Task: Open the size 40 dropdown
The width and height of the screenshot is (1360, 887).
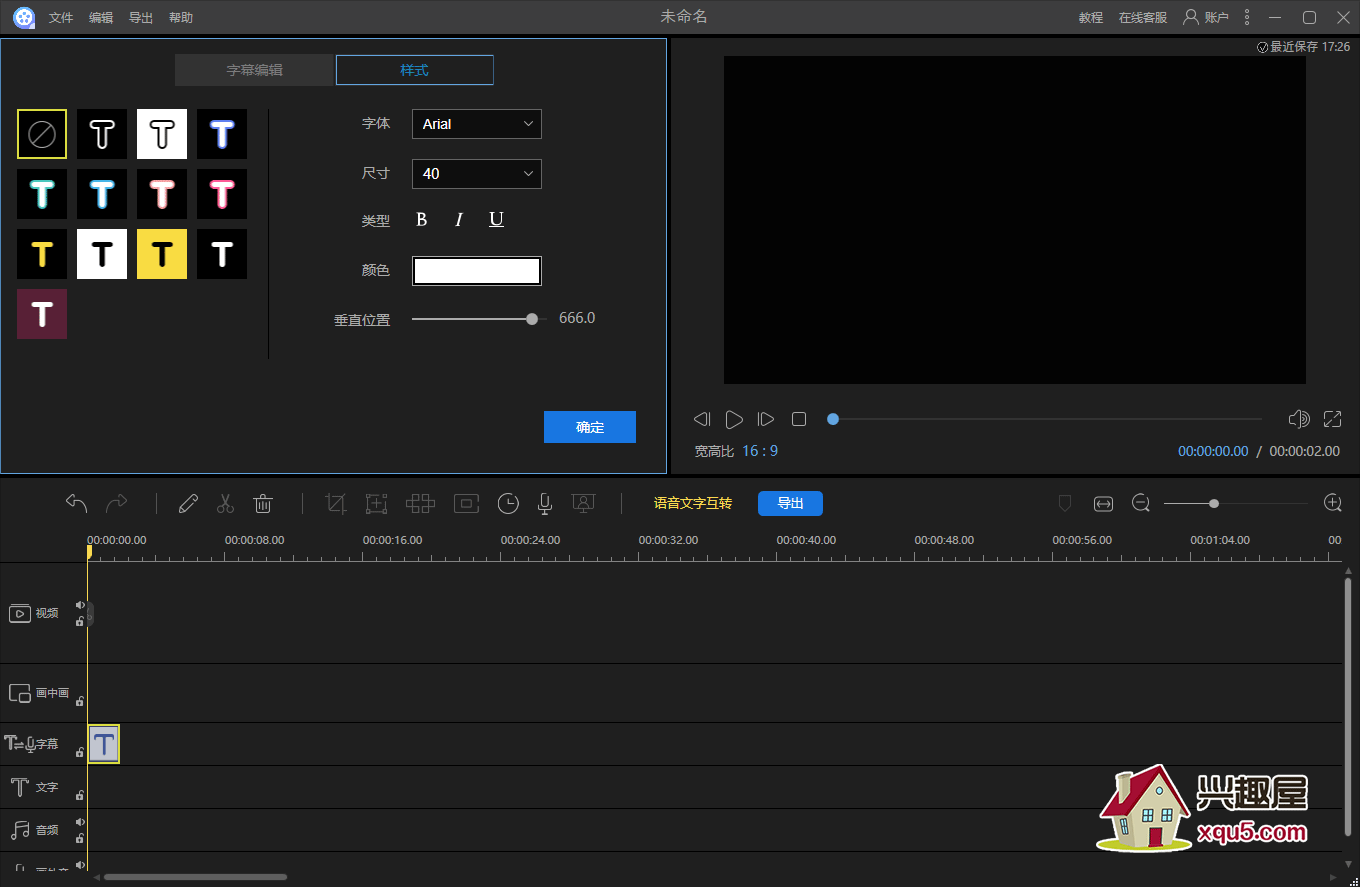Action: point(477,174)
